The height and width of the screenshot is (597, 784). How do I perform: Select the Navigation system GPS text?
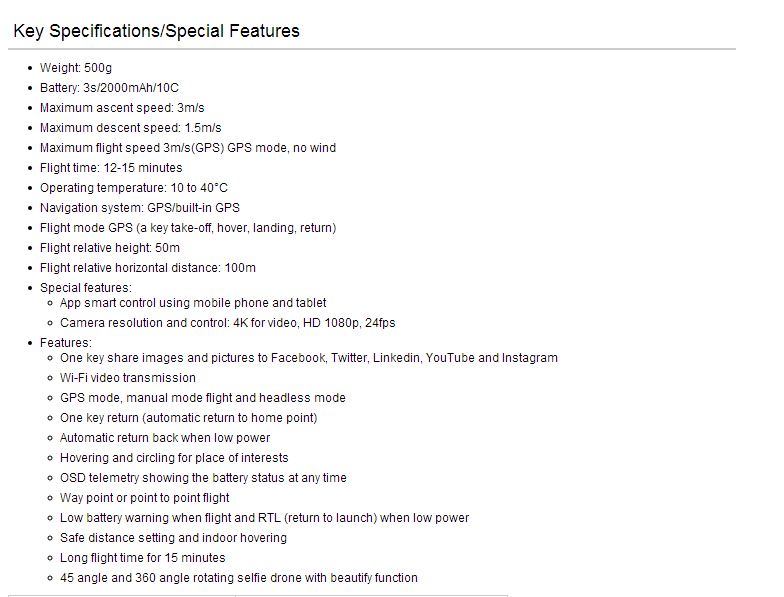click(x=140, y=208)
